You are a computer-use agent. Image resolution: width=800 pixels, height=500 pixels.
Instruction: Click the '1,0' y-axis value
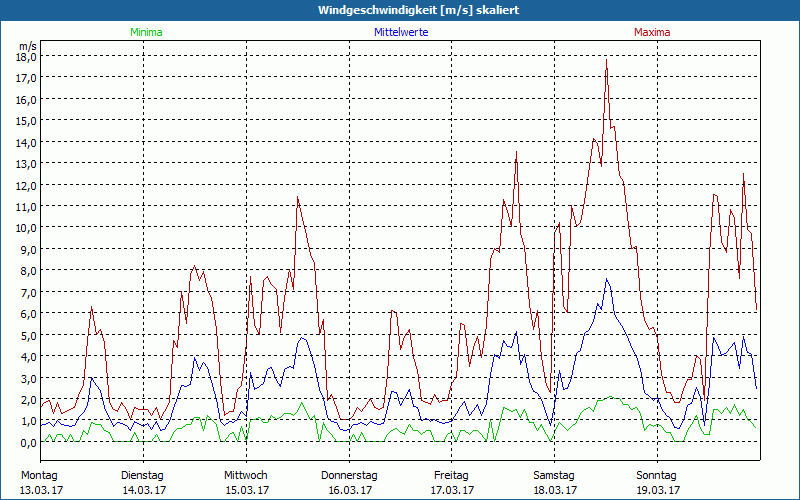click(30, 421)
